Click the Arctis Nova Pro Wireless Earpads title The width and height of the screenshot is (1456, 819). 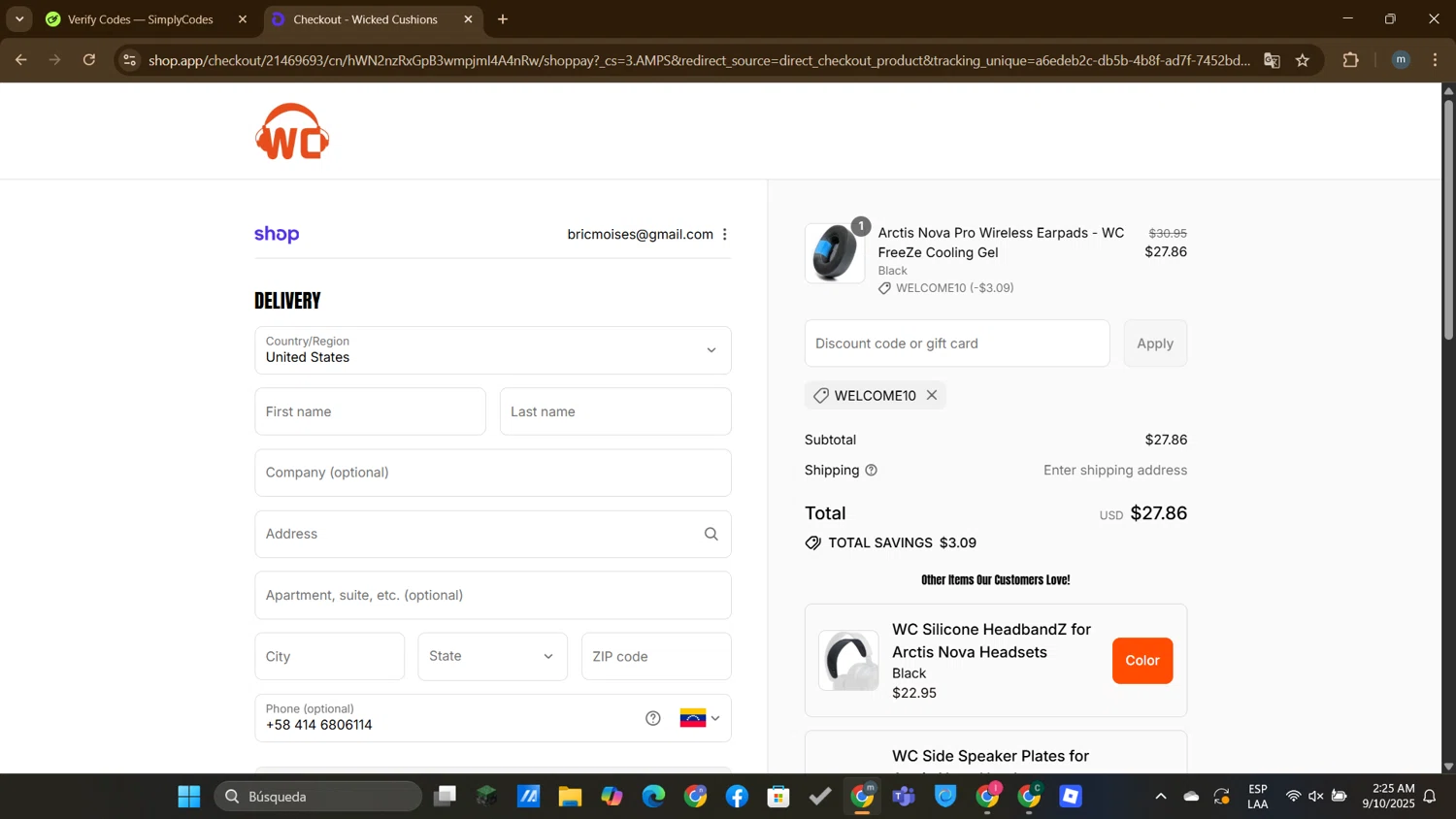point(1001,243)
